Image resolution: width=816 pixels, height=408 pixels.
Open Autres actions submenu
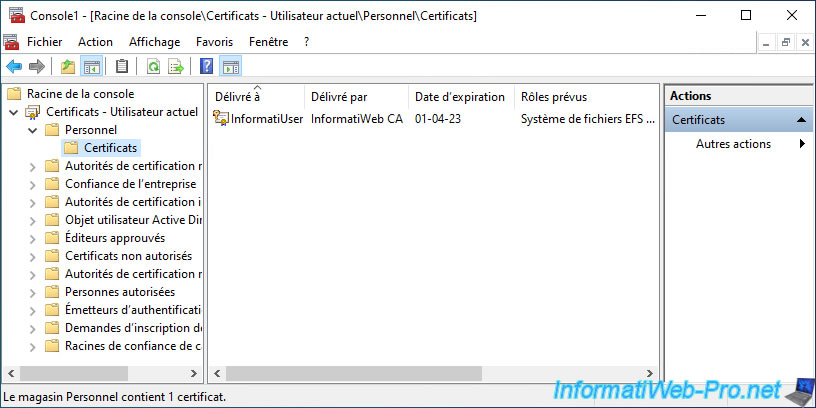[733, 144]
